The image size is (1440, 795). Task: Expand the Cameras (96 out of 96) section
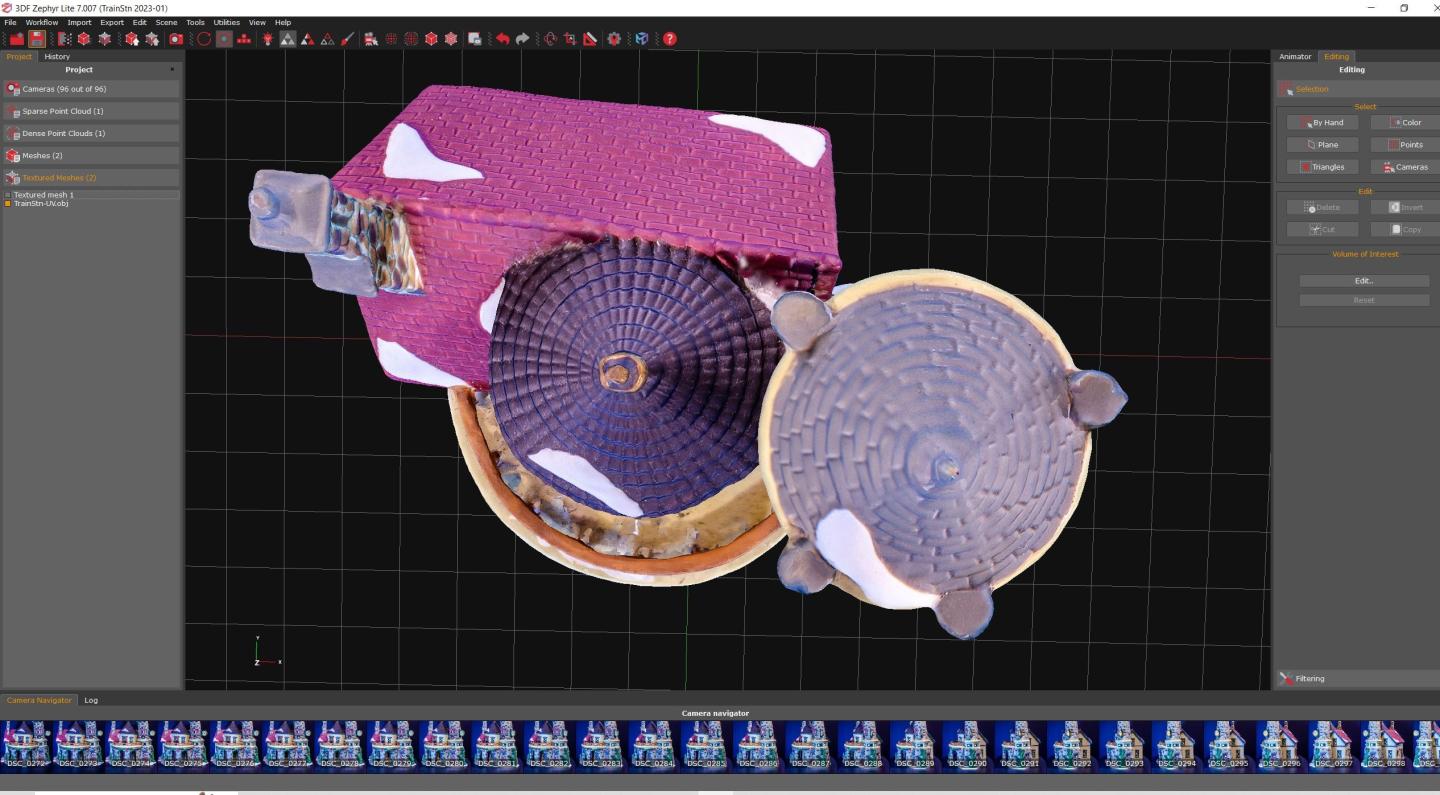click(x=91, y=89)
